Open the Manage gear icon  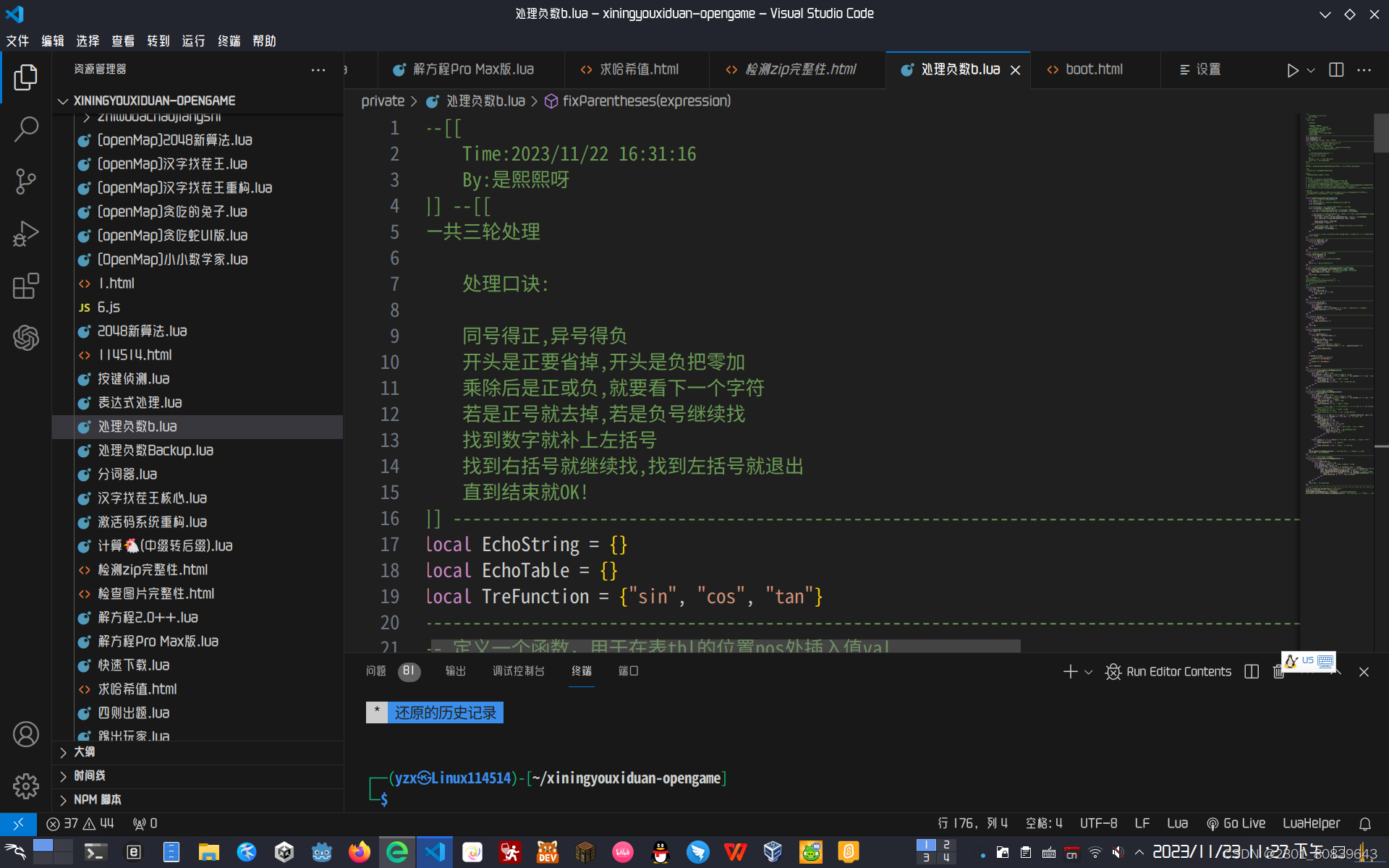pyautogui.click(x=26, y=786)
